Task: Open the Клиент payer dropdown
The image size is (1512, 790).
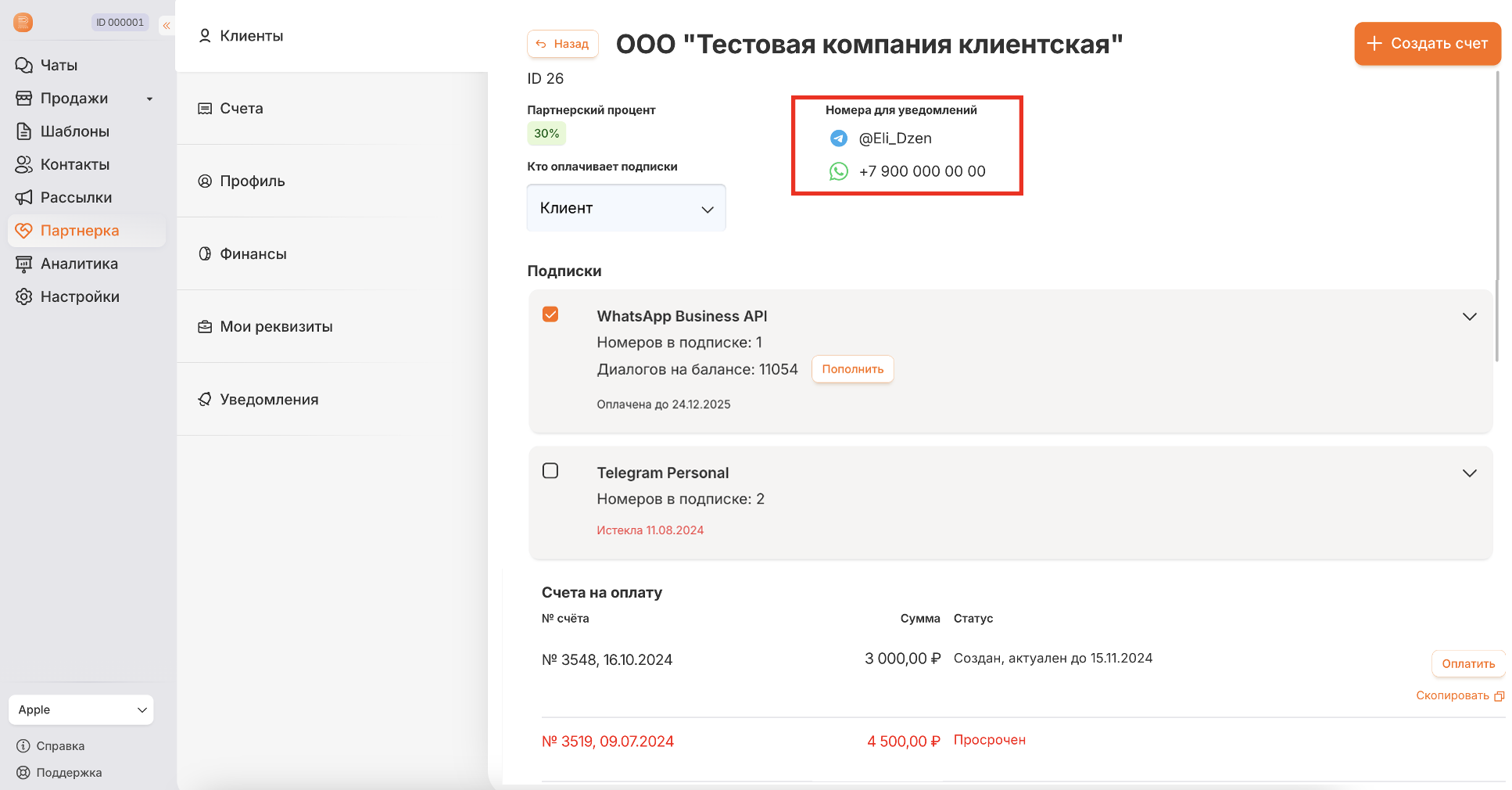Action: pos(626,208)
